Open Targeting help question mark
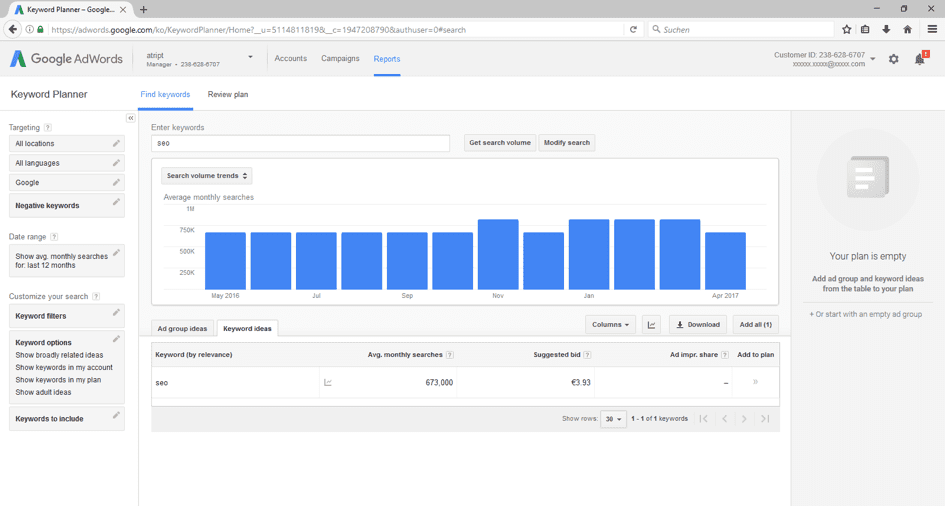The height and width of the screenshot is (506, 945). pyautogui.click(x=48, y=128)
